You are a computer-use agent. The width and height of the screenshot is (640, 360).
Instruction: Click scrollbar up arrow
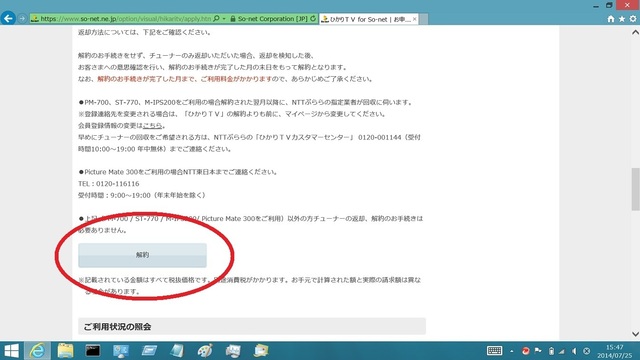coord(635,32)
